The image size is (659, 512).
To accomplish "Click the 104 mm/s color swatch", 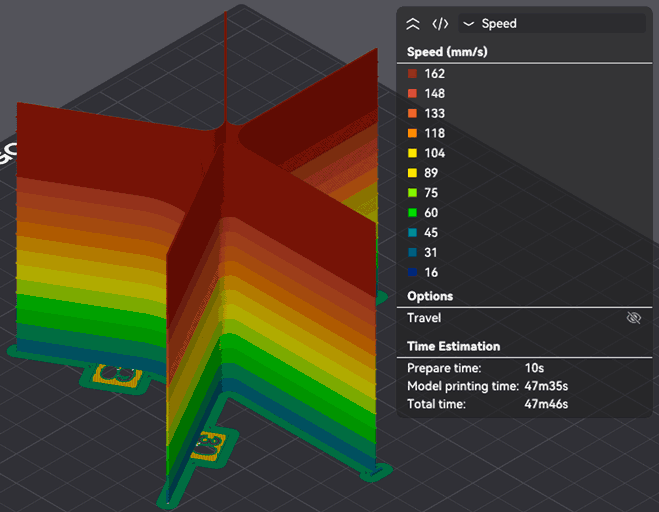I will pos(412,153).
